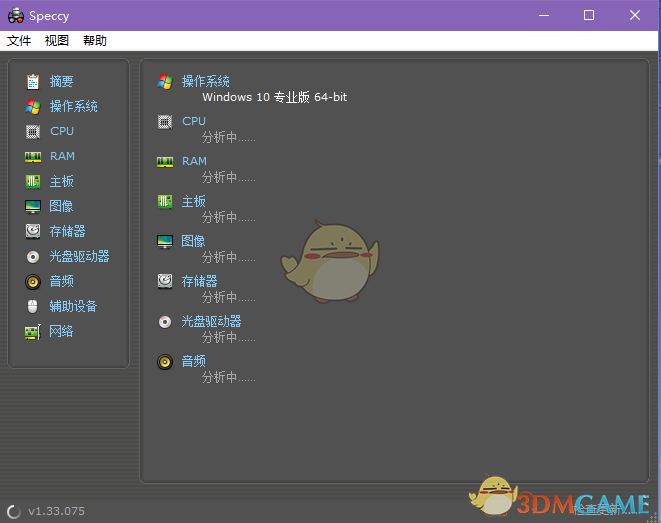Click the Summary clipboard icon in sidebar
Image resolution: width=661 pixels, height=523 pixels.
point(33,82)
